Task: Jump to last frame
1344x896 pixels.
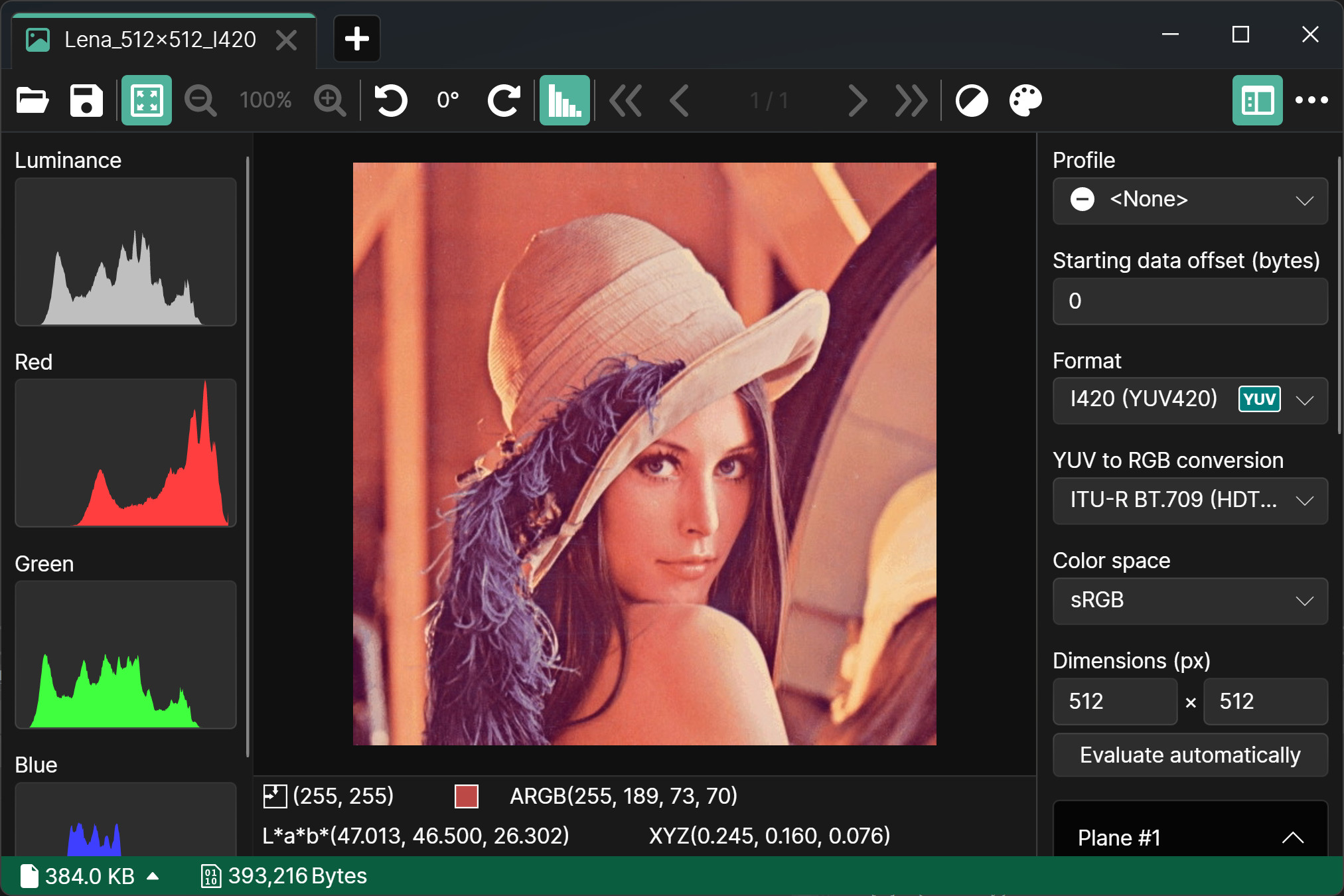Action: [911, 101]
